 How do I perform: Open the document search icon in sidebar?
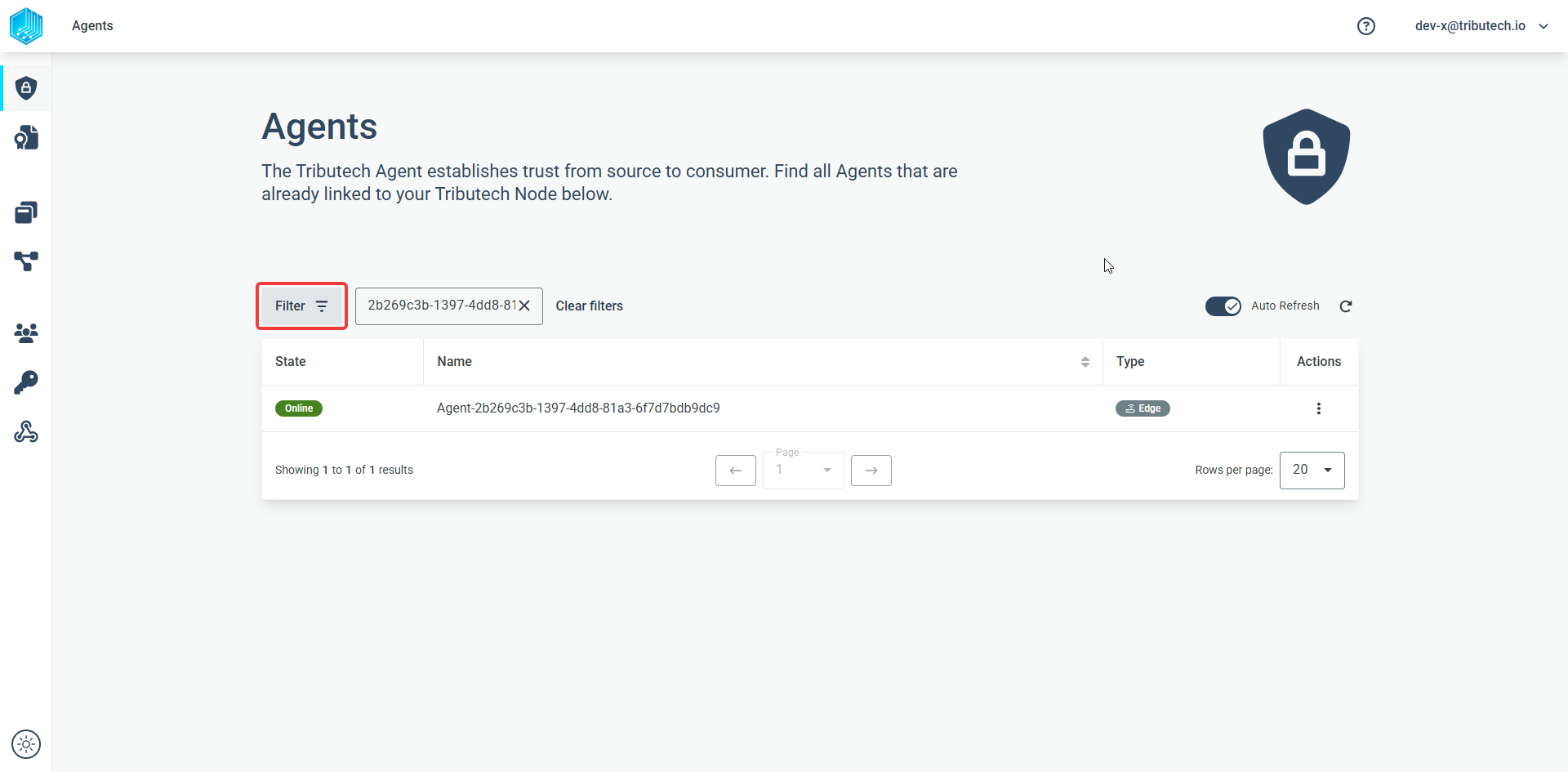tap(26, 137)
